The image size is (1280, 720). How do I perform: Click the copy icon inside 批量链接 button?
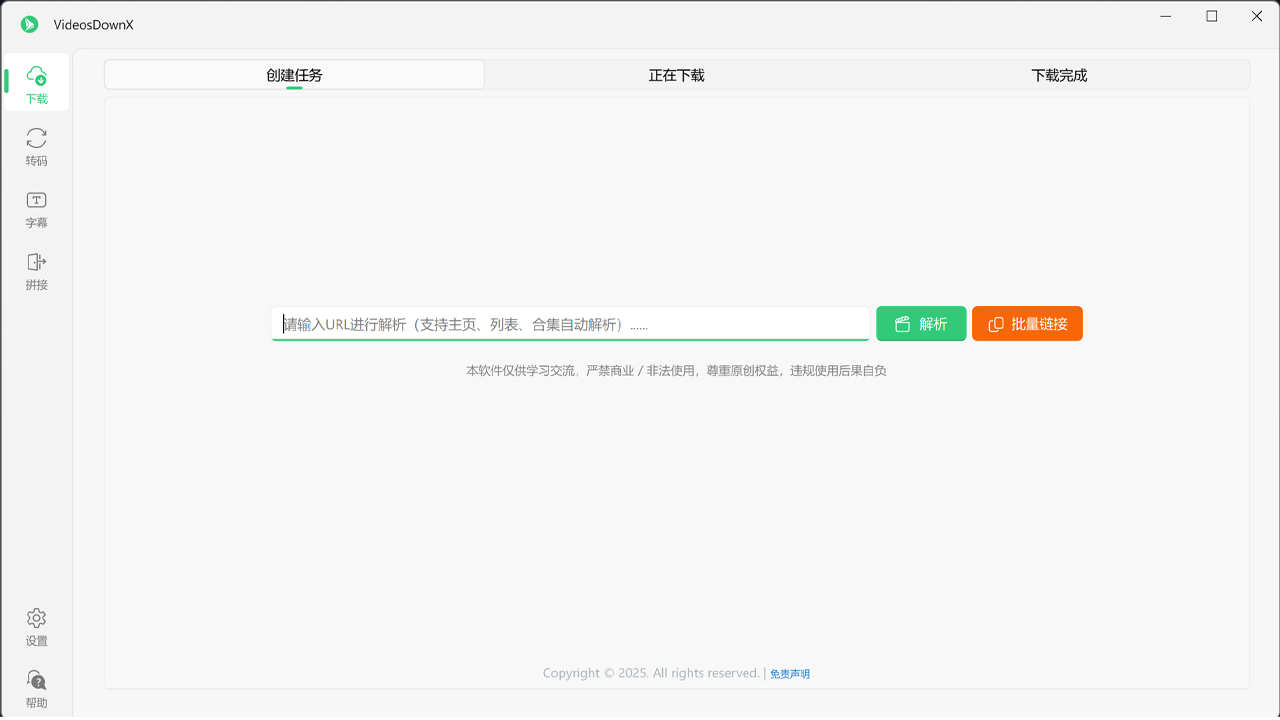[997, 323]
